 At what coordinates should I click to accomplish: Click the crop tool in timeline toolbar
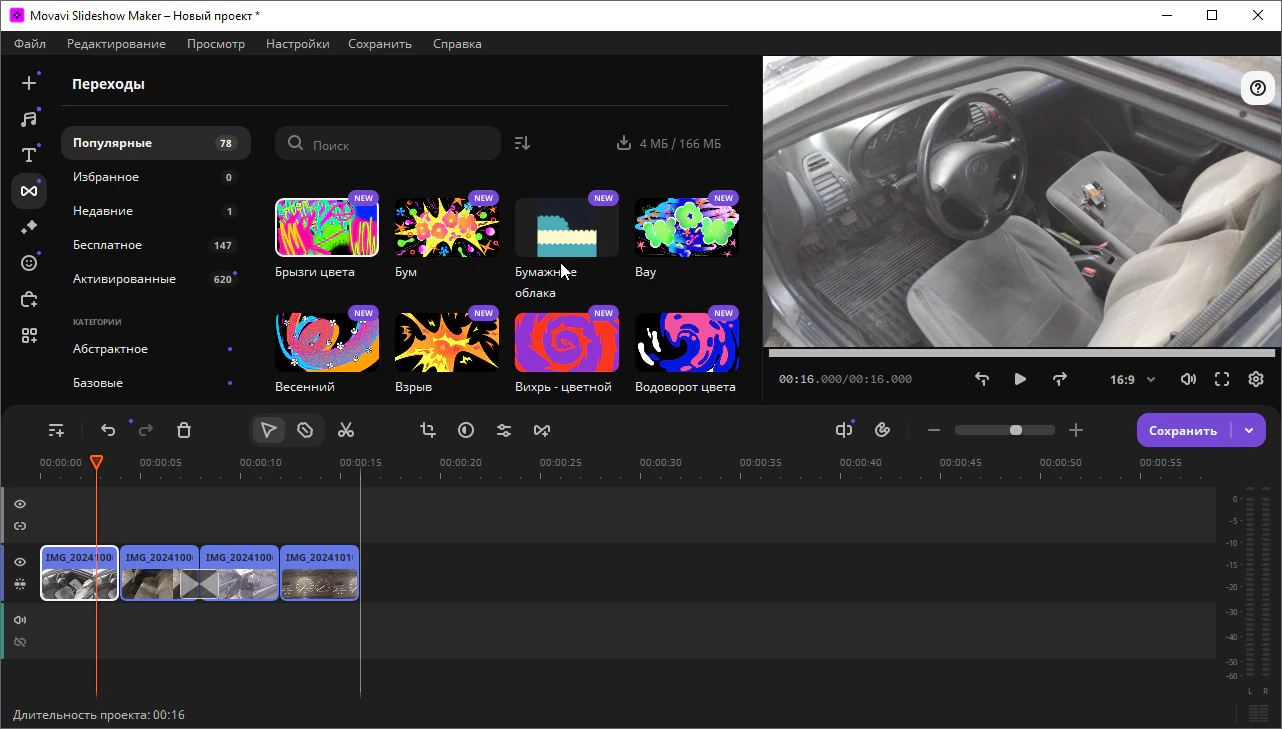tap(428, 430)
